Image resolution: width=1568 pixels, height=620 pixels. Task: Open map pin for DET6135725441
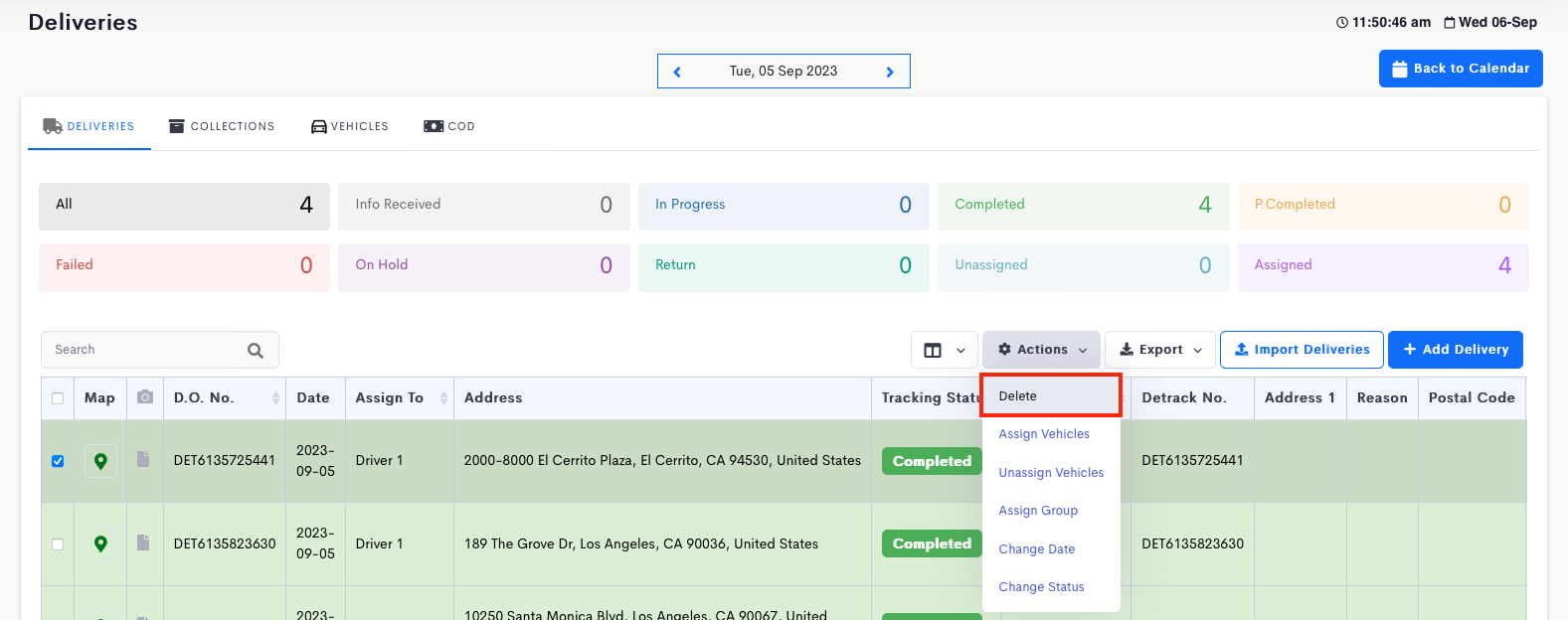click(x=100, y=461)
